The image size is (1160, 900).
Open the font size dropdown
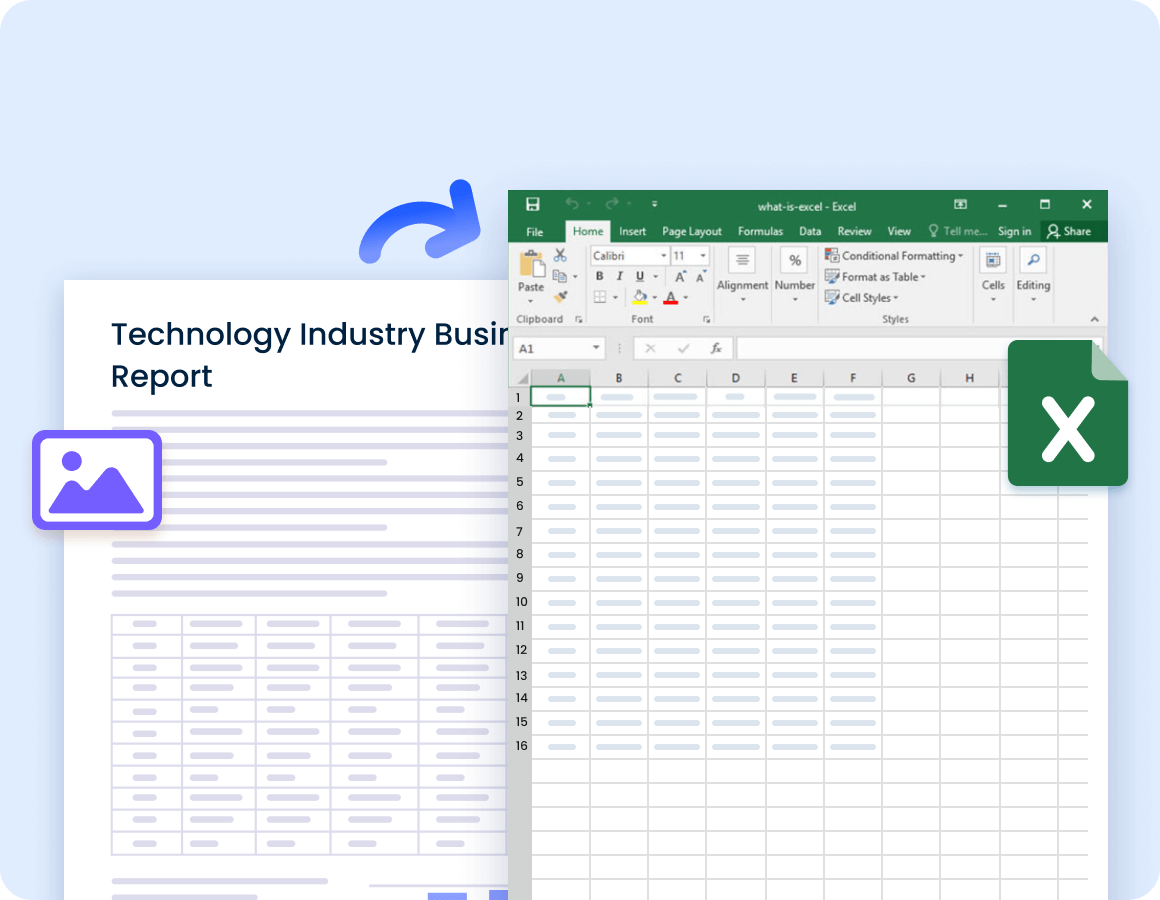click(703, 256)
